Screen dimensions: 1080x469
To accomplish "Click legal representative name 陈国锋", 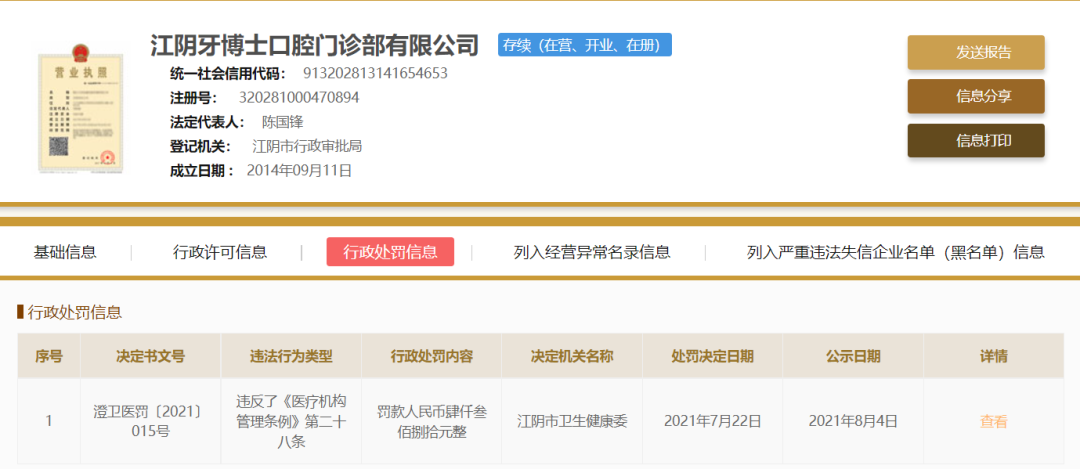I will [282, 123].
